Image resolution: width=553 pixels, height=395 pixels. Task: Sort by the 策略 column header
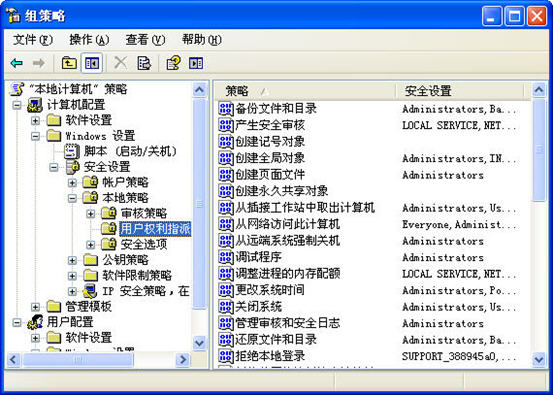[305, 91]
